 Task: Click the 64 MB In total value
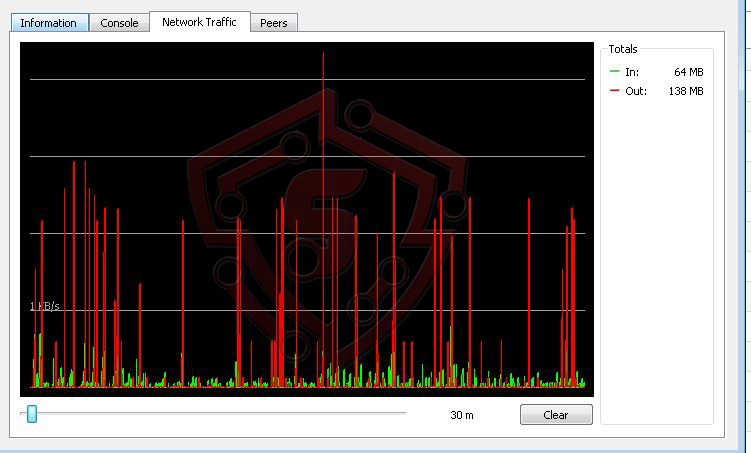point(689,72)
